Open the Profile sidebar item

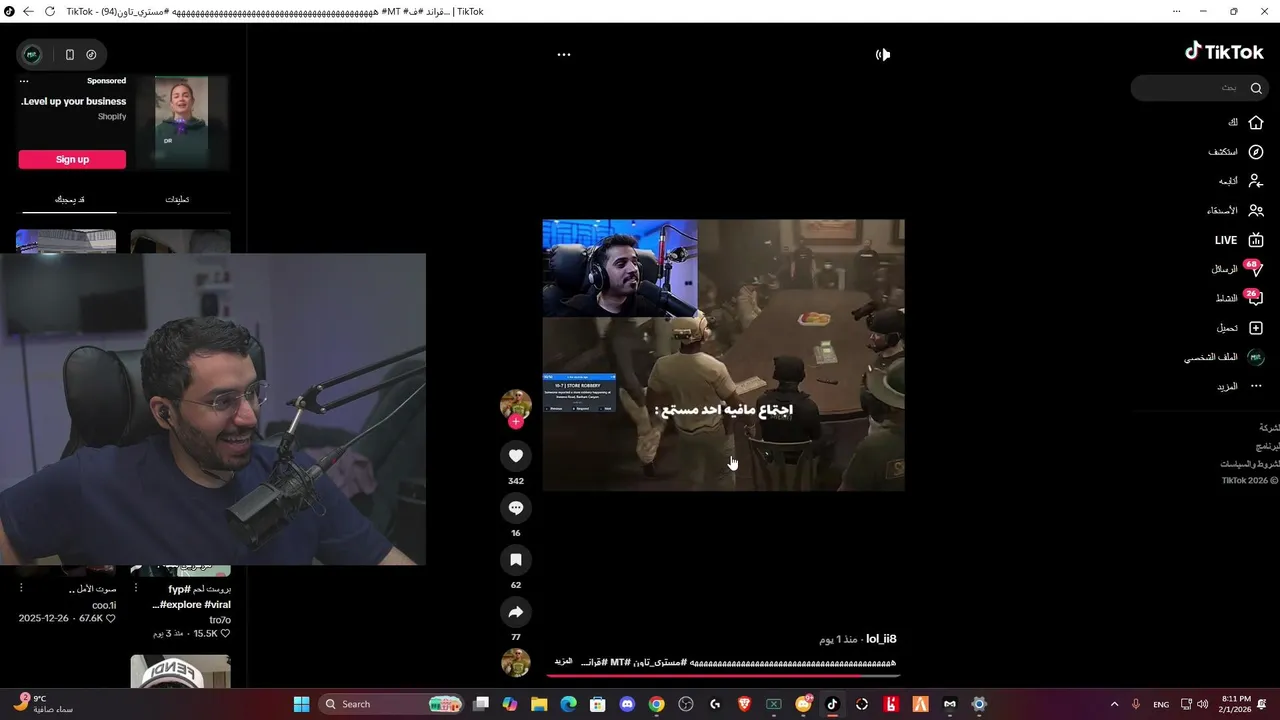point(1224,357)
